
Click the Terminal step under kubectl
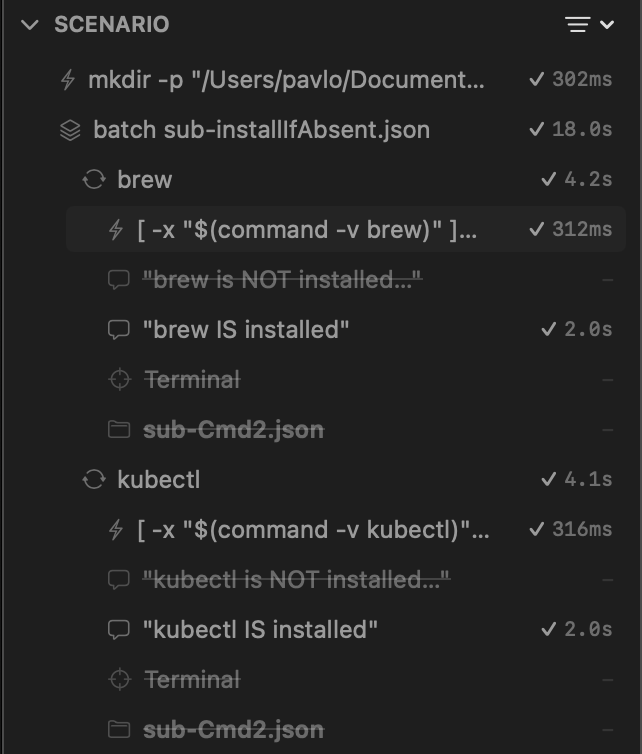point(192,680)
